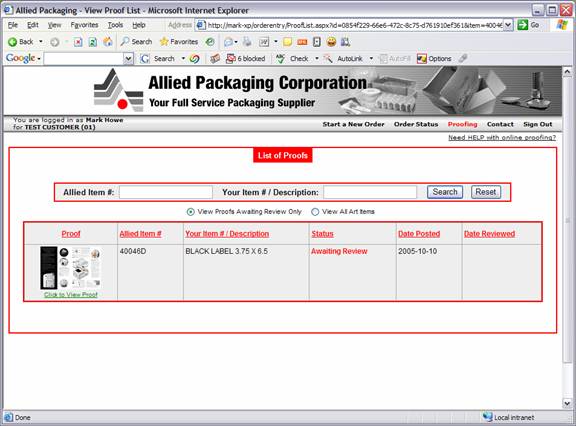Click the highlighter pen icon after Options

(x=463, y=58)
